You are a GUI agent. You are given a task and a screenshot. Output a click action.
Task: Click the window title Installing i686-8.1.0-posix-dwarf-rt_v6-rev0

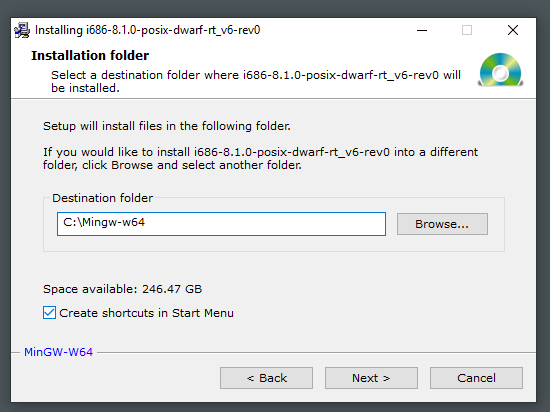(148, 30)
